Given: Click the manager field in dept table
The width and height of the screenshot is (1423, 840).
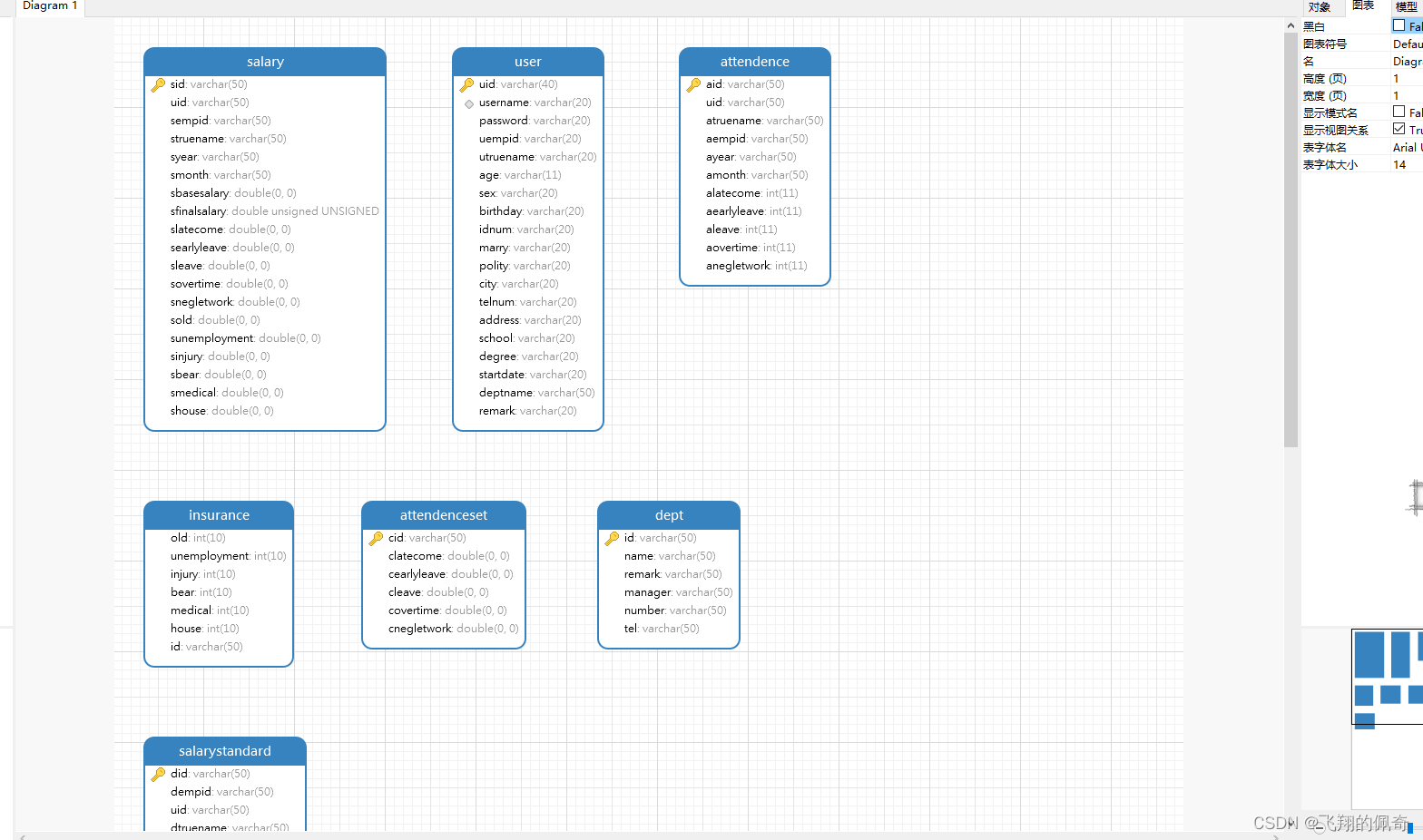Looking at the screenshot, I should [x=679, y=592].
